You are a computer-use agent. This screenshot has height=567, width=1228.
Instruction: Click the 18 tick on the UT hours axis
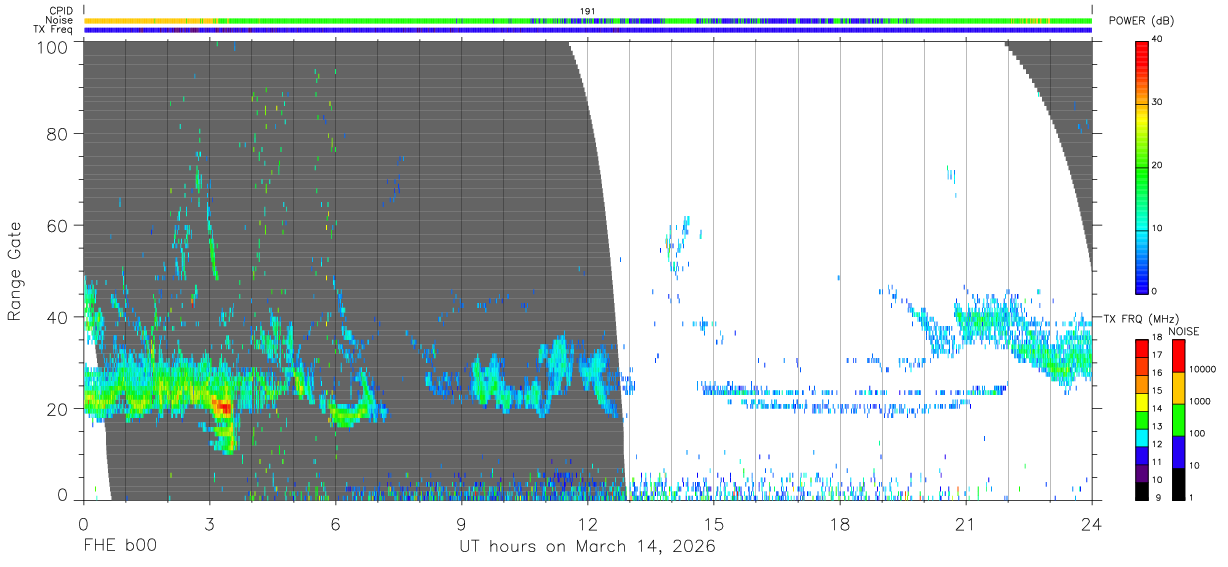click(x=839, y=524)
